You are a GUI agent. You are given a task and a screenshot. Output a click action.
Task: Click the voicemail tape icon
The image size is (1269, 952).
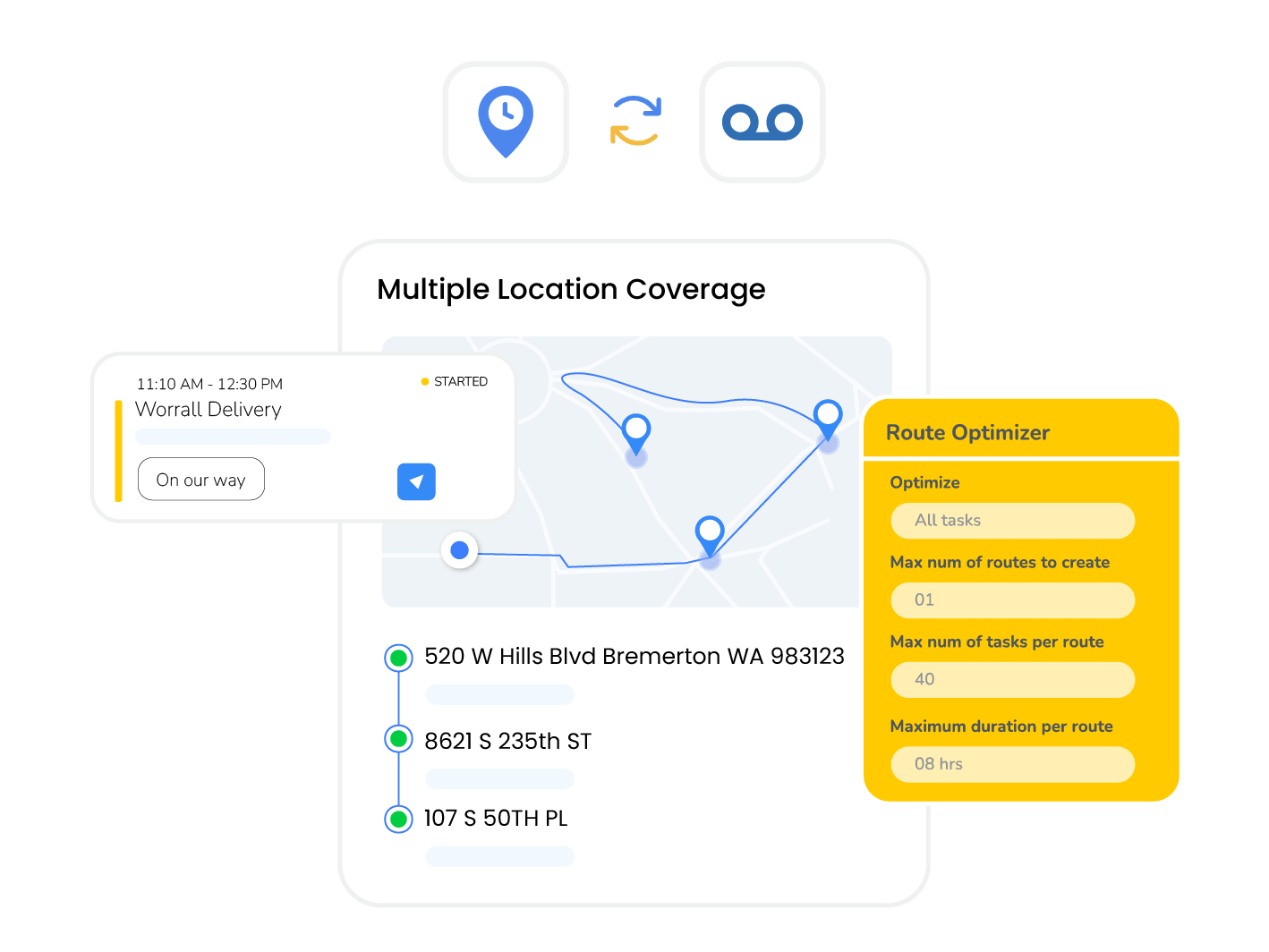tap(762, 122)
